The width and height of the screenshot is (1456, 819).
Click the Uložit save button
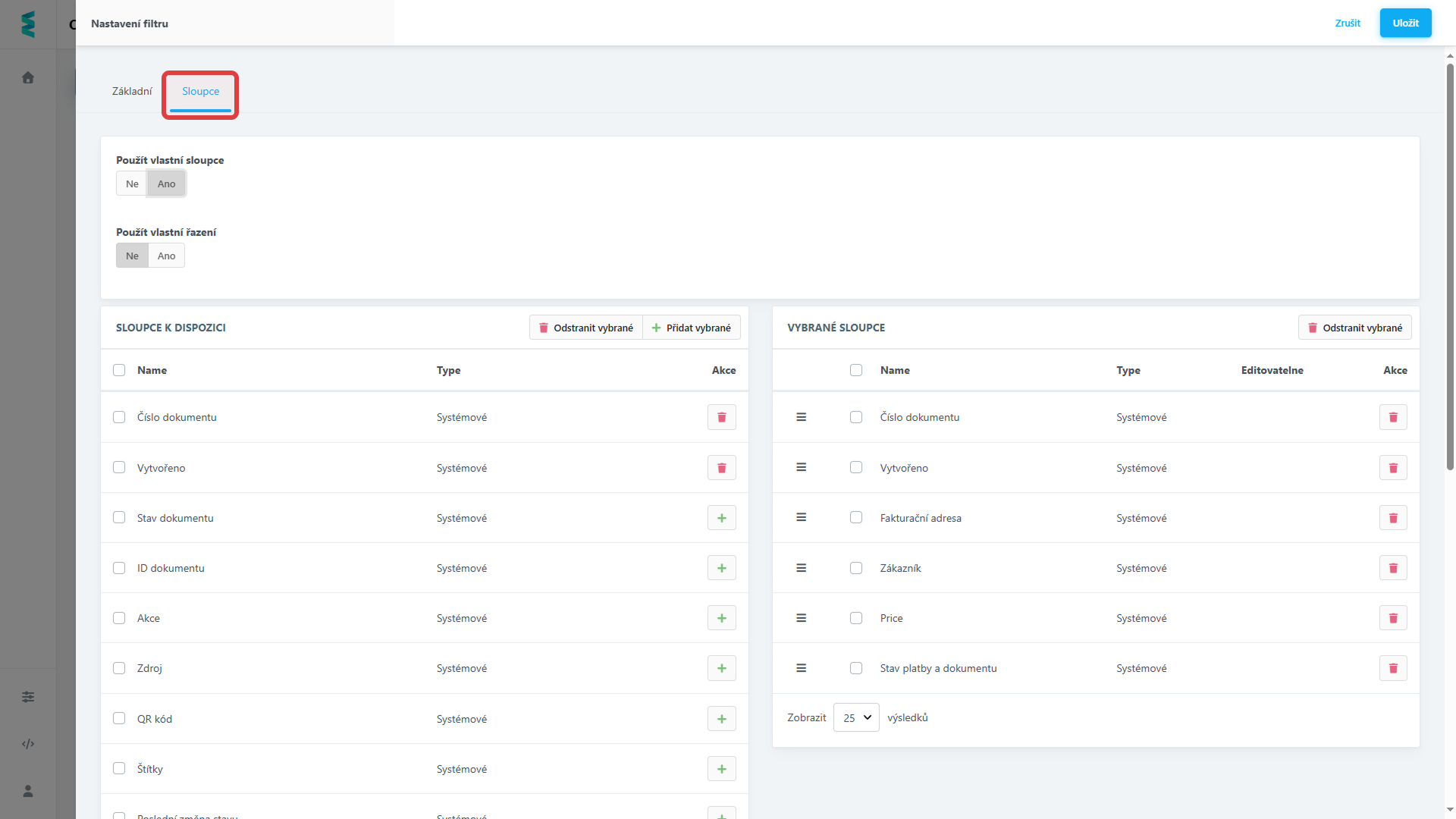click(1404, 23)
